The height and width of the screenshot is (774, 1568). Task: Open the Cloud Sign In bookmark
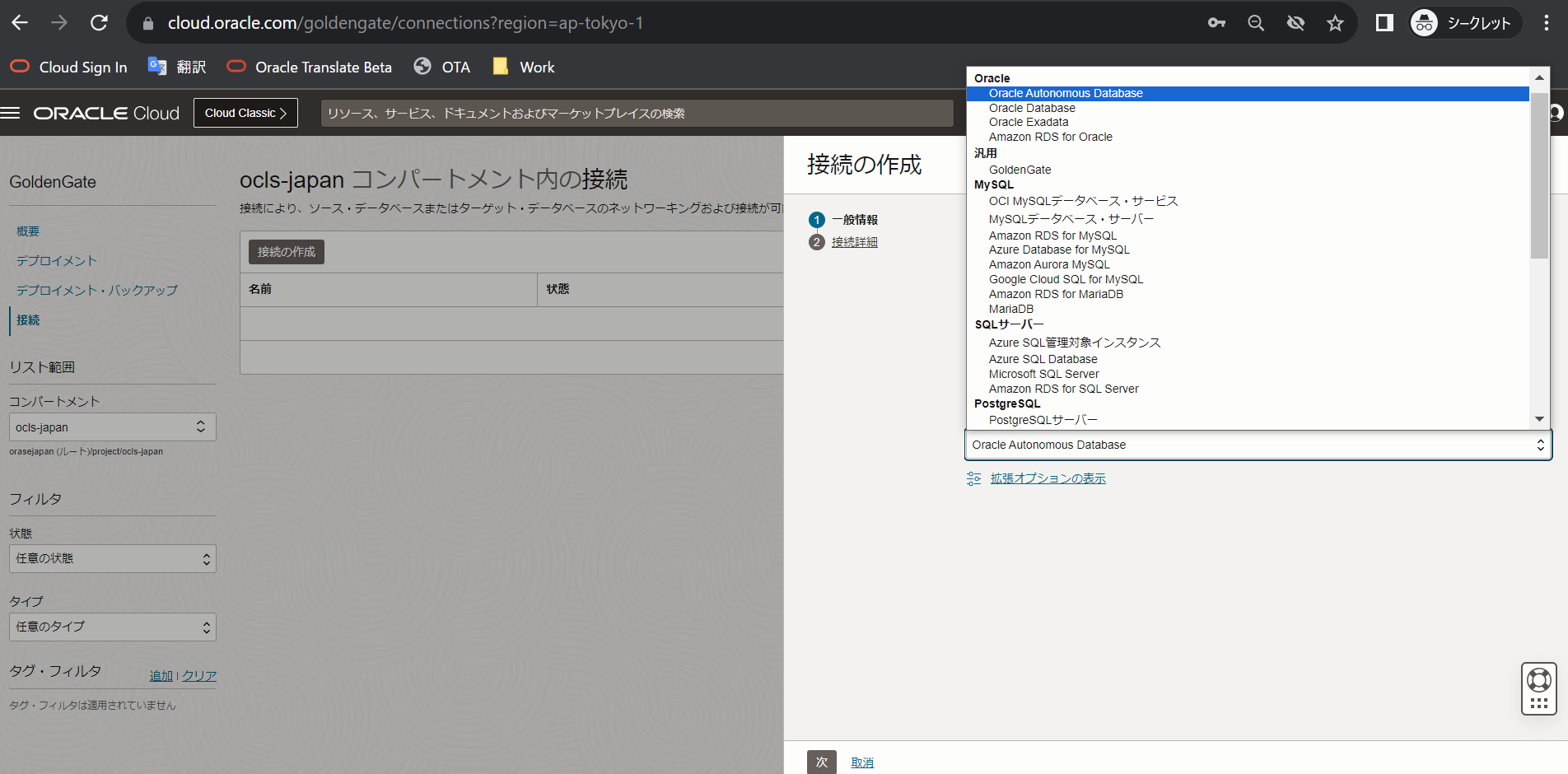pos(69,68)
